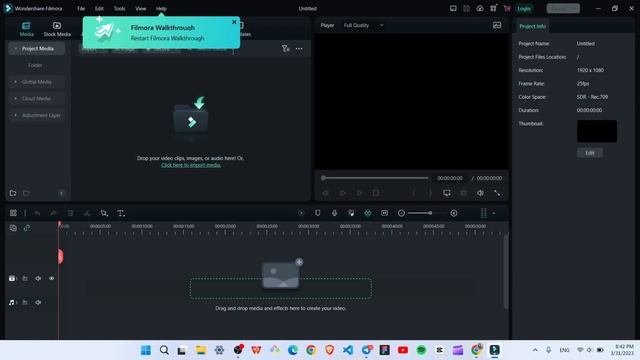
Task: Click the timeline marker shield icon
Action: pos(318,213)
